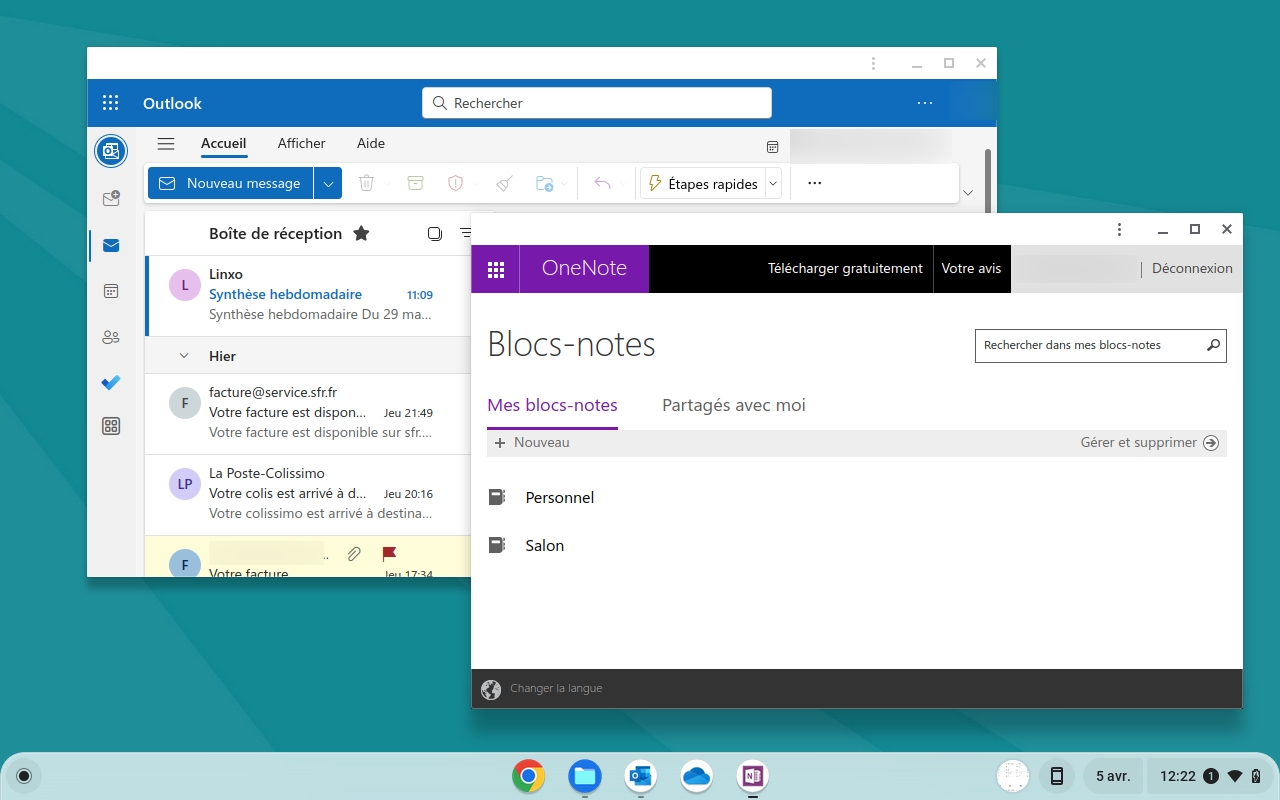
Task: Toggle the select-all messages checkbox icon
Action: tap(434, 233)
